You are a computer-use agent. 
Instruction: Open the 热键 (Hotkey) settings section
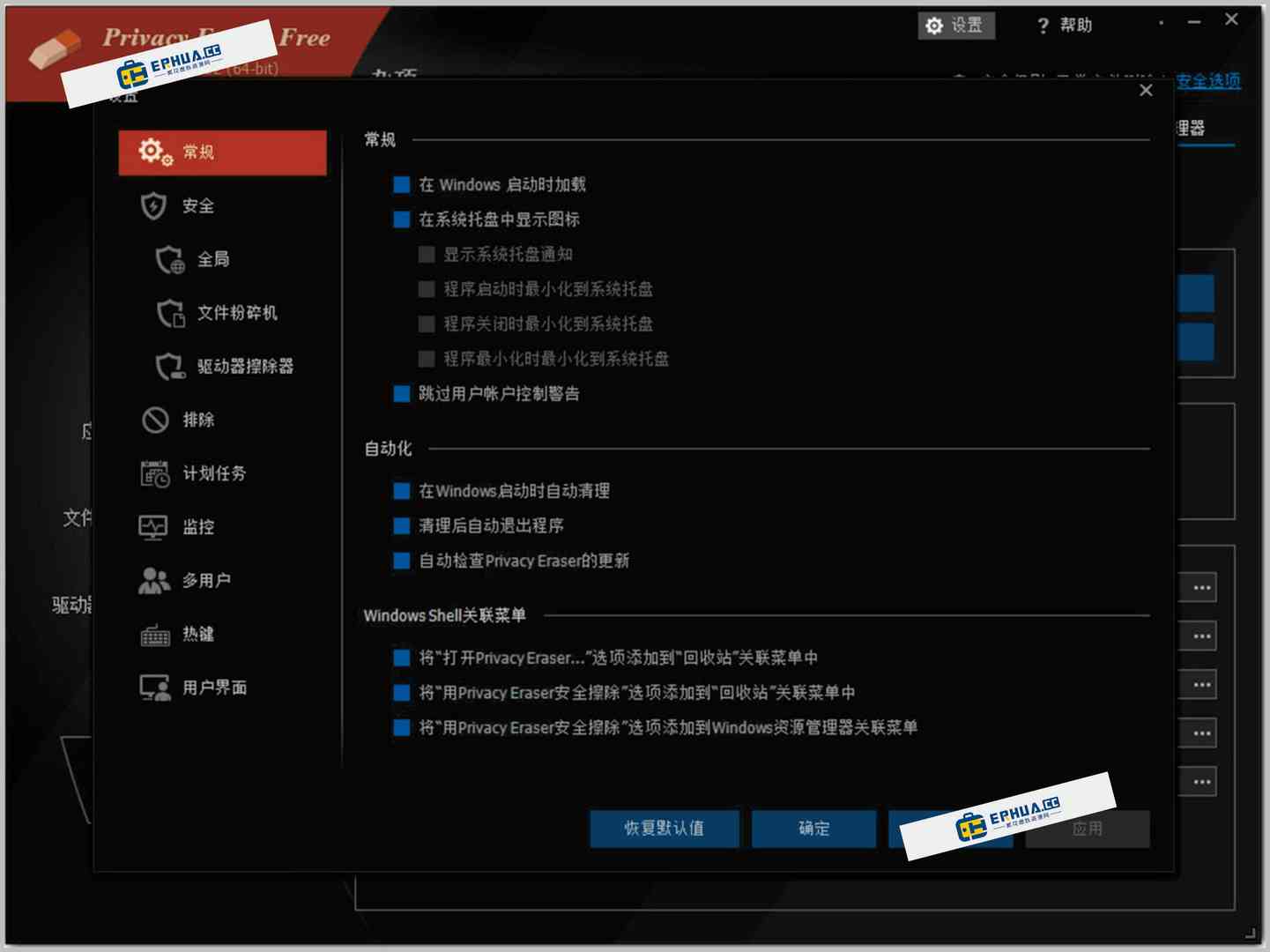pyautogui.click(x=197, y=635)
